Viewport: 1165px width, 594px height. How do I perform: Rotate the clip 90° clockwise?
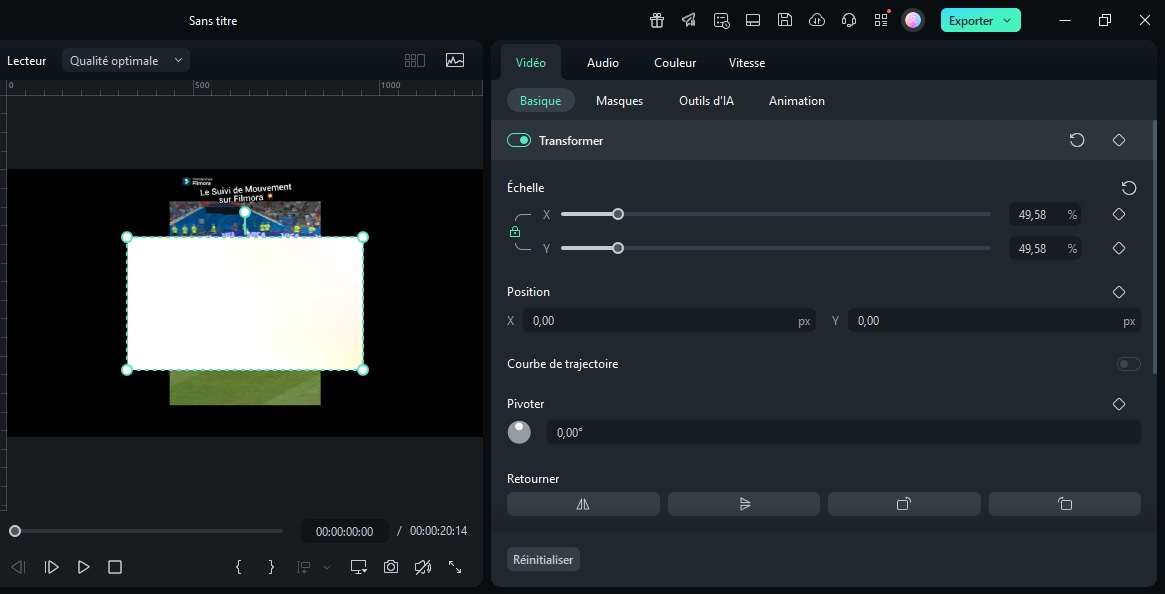coord(904,504)
